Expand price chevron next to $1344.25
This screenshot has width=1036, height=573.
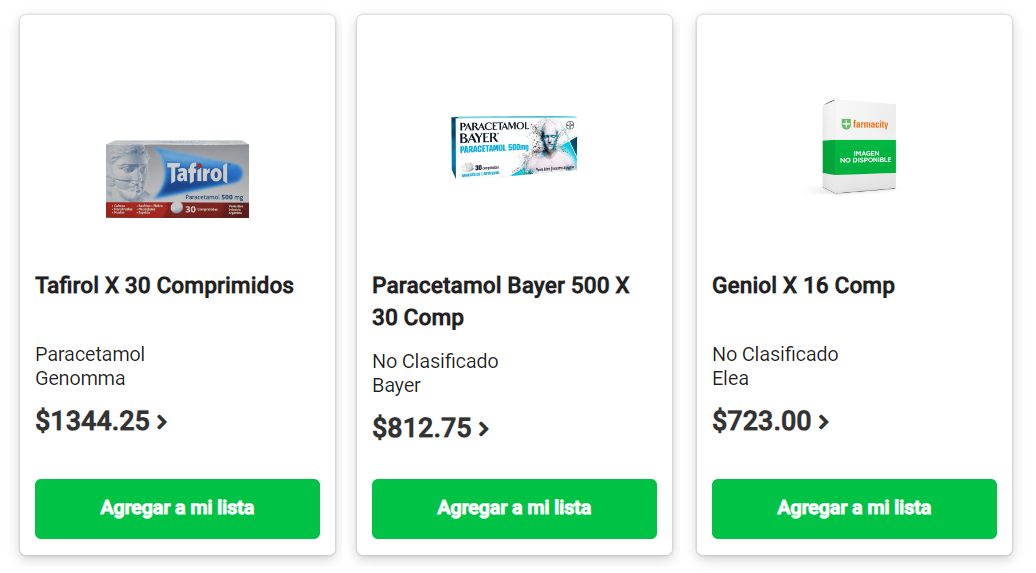(162, 422)
